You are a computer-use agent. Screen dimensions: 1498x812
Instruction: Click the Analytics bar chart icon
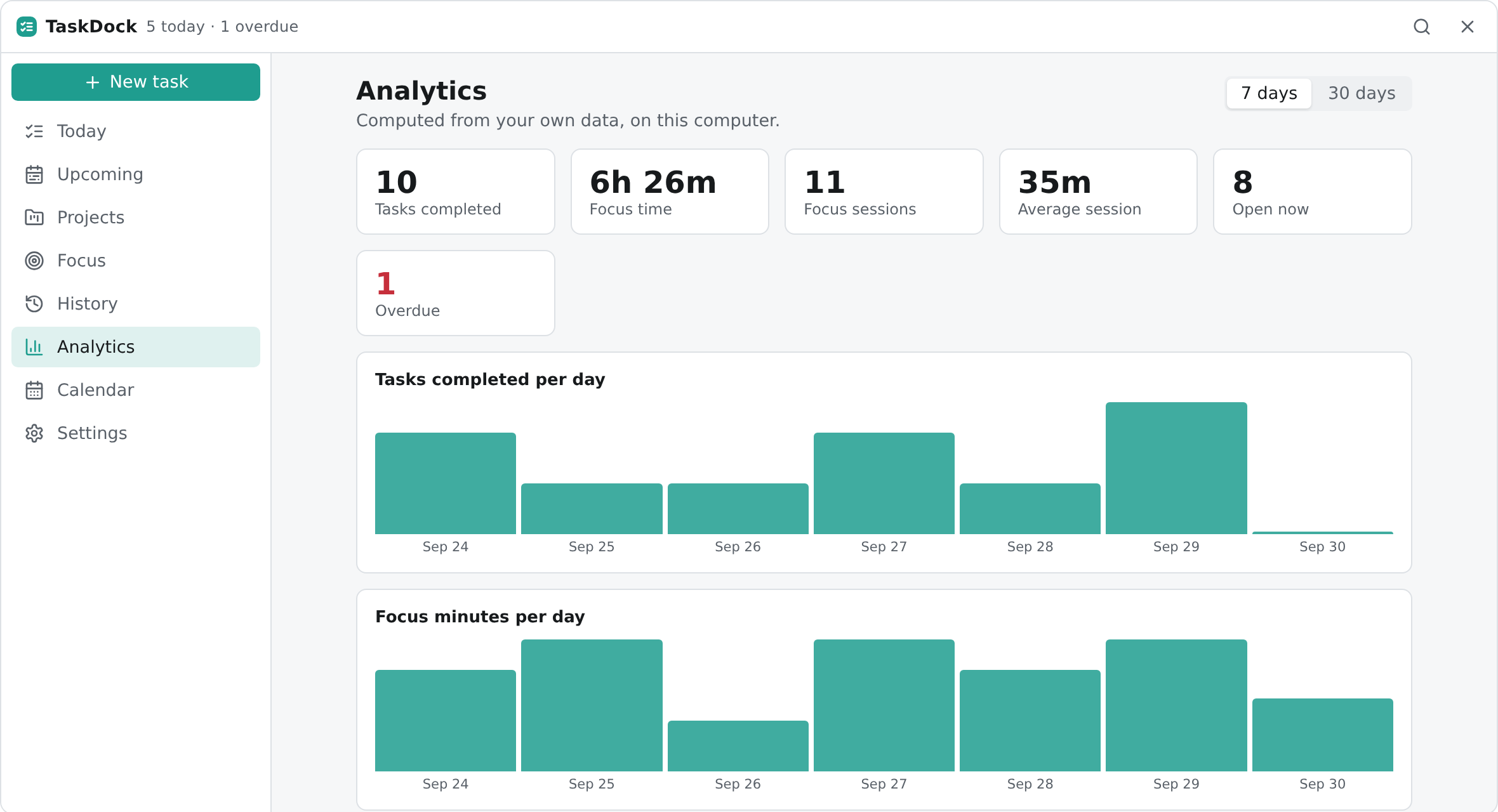point(34,347)
